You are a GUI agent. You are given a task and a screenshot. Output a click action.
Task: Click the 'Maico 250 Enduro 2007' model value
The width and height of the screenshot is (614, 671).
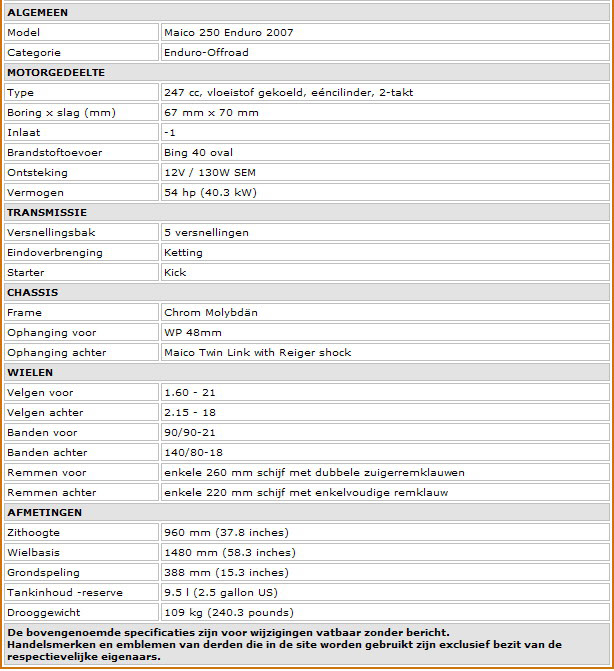pyautogui.click(x=229, y=33)
